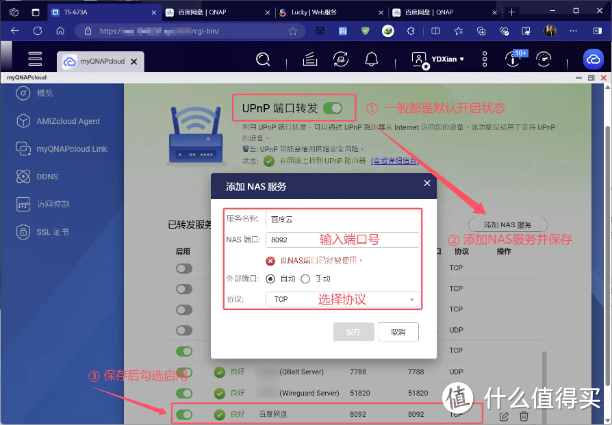The width and height of the screenshot is (612, 425).
Task: Select 手动 external port radio button
Action: [305, 279]
